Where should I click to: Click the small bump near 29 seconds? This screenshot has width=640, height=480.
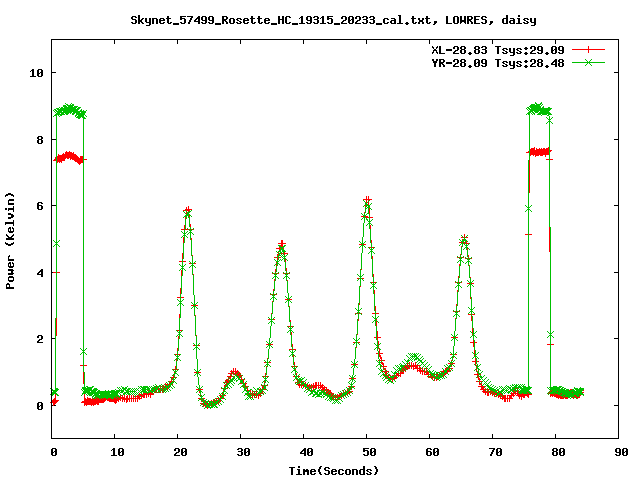click(235, 373)
